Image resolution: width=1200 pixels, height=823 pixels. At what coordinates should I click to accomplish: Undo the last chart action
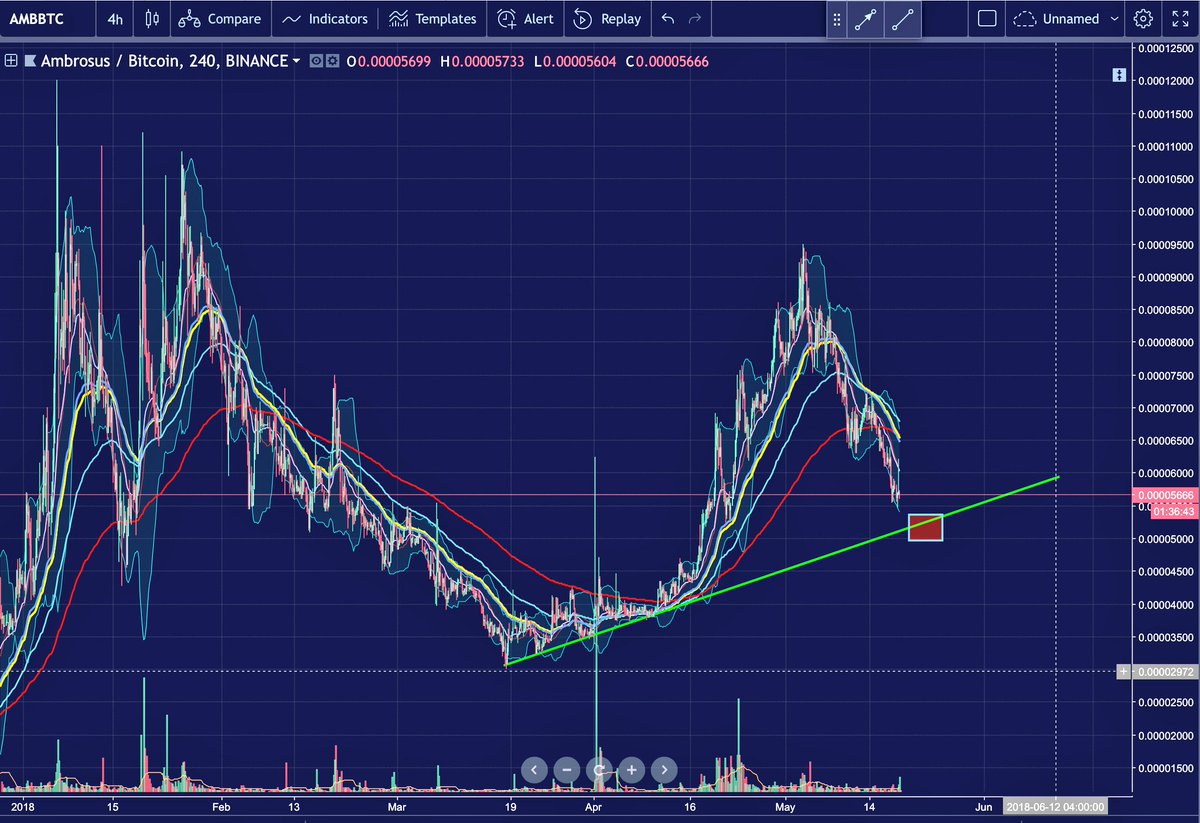pyautogui.click(x=668, y=19)
